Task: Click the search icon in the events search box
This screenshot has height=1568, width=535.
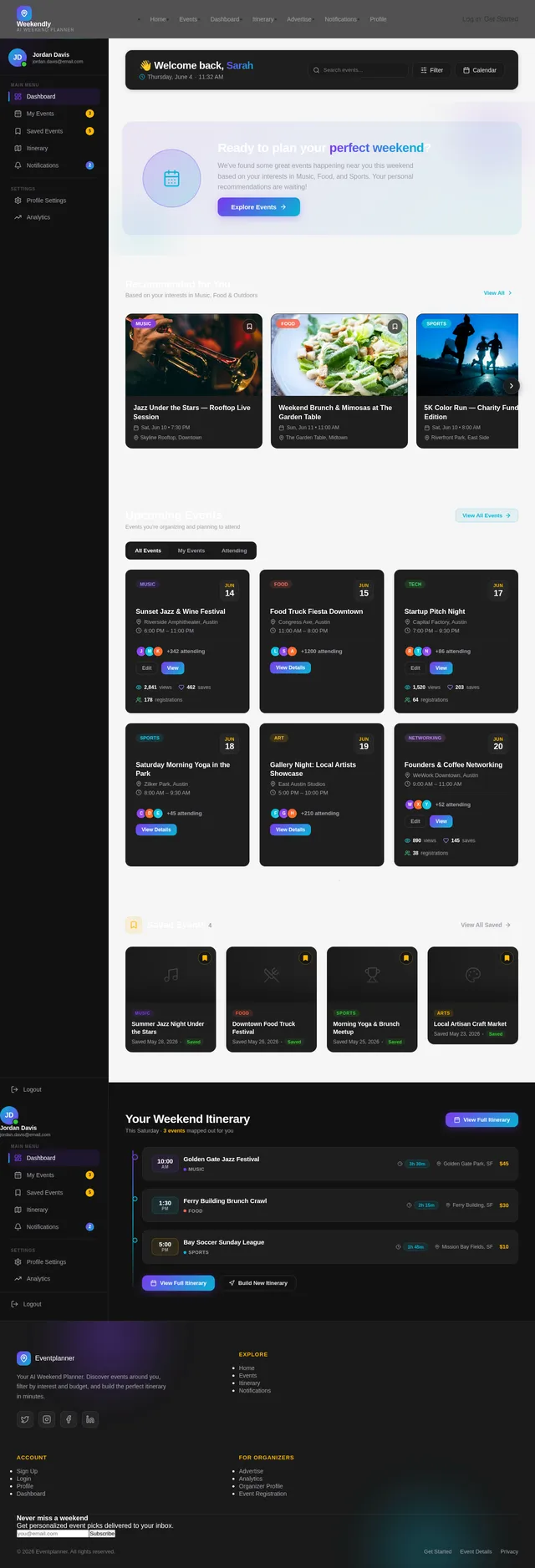Action: (316, 70)
